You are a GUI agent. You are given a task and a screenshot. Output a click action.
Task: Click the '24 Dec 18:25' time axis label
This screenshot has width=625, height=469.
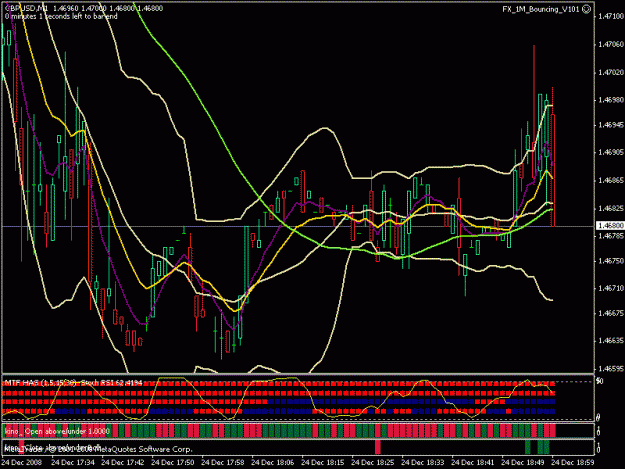tap(373, 463)
